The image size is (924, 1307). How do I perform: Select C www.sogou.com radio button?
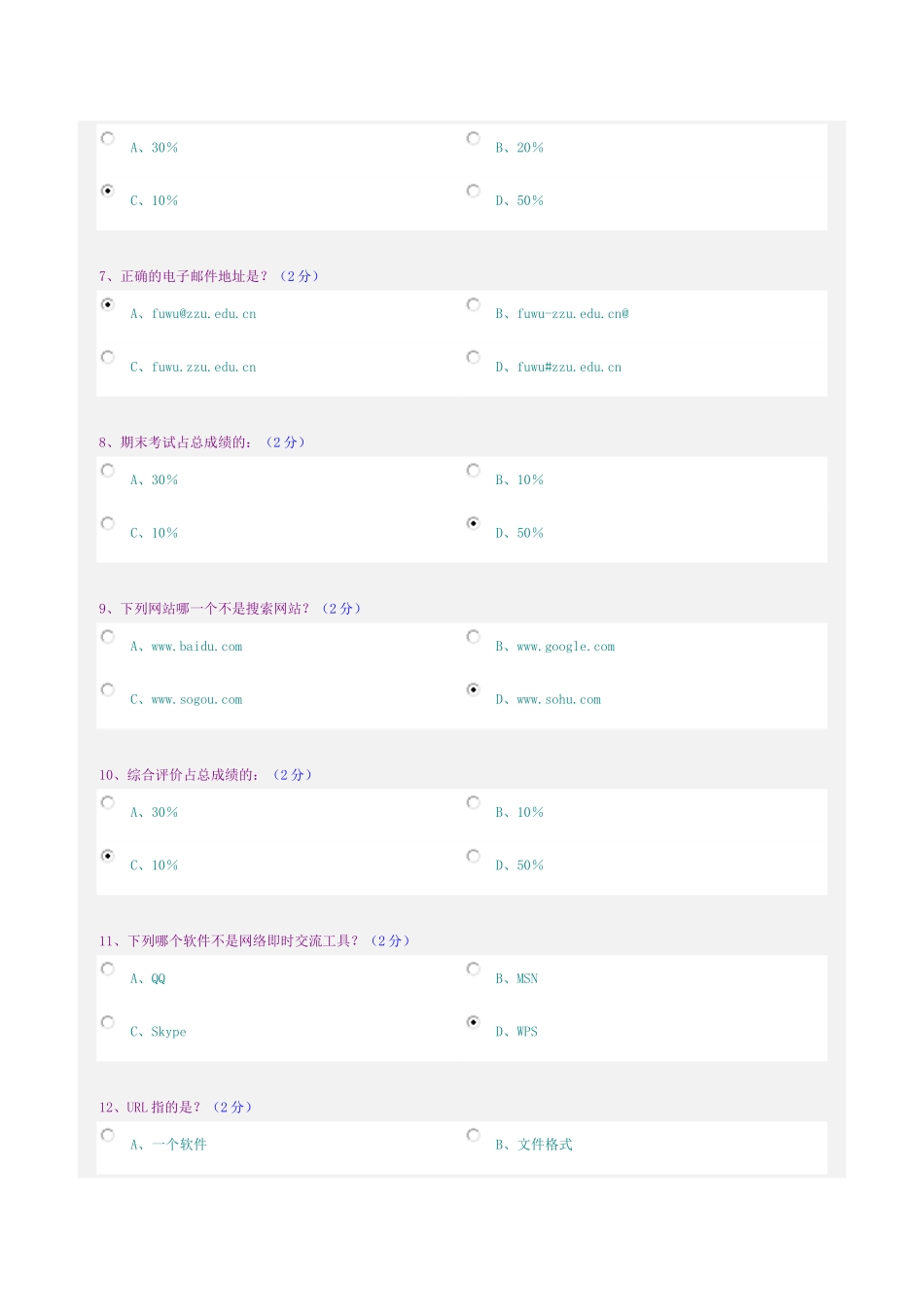pyautogui.click(x=108, y=689)
